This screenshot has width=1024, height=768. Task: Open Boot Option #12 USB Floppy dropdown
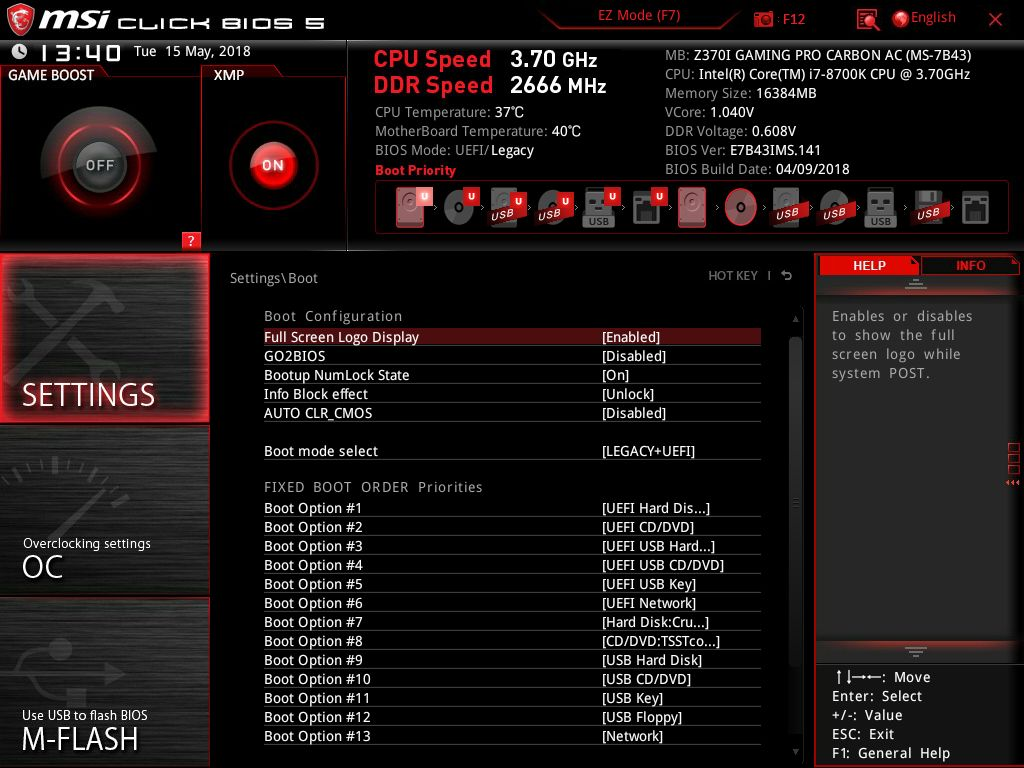pos(512,716)
